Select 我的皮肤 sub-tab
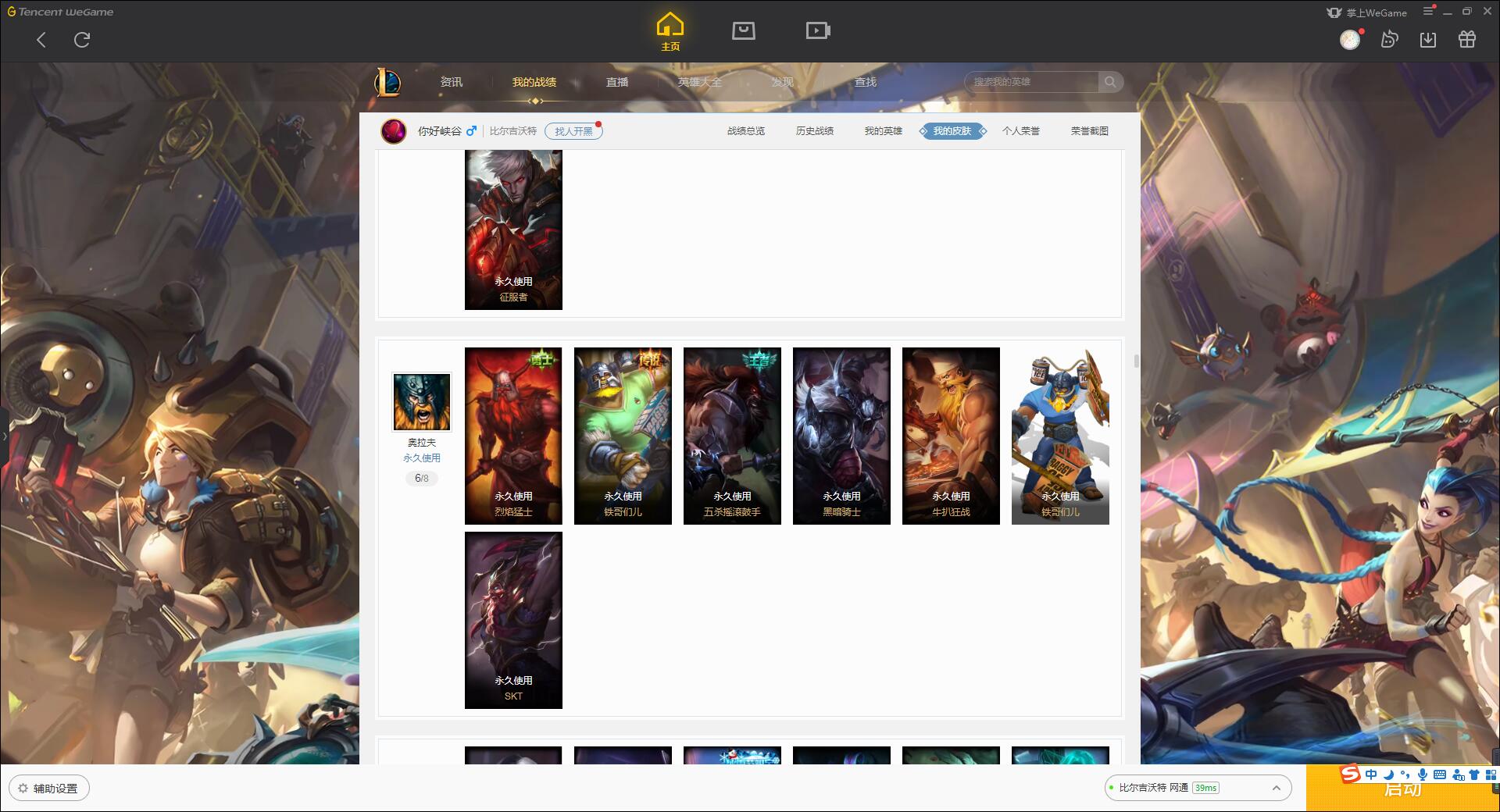Viewport: 1500px width, 812px height. point(952,131)
